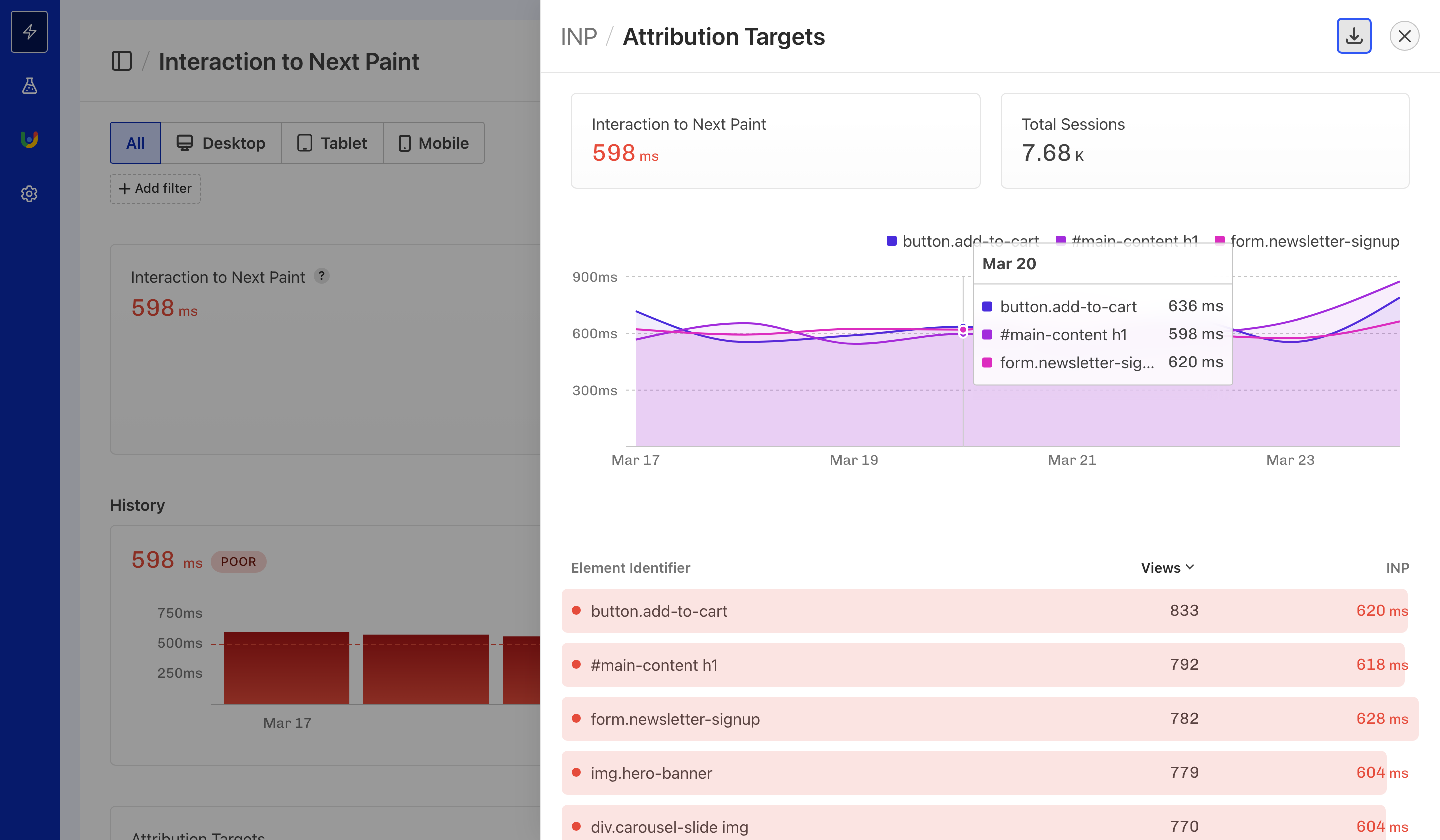Click the Add filter button
The width and height of the screenshot is (1440, 840).
point(155,188)
